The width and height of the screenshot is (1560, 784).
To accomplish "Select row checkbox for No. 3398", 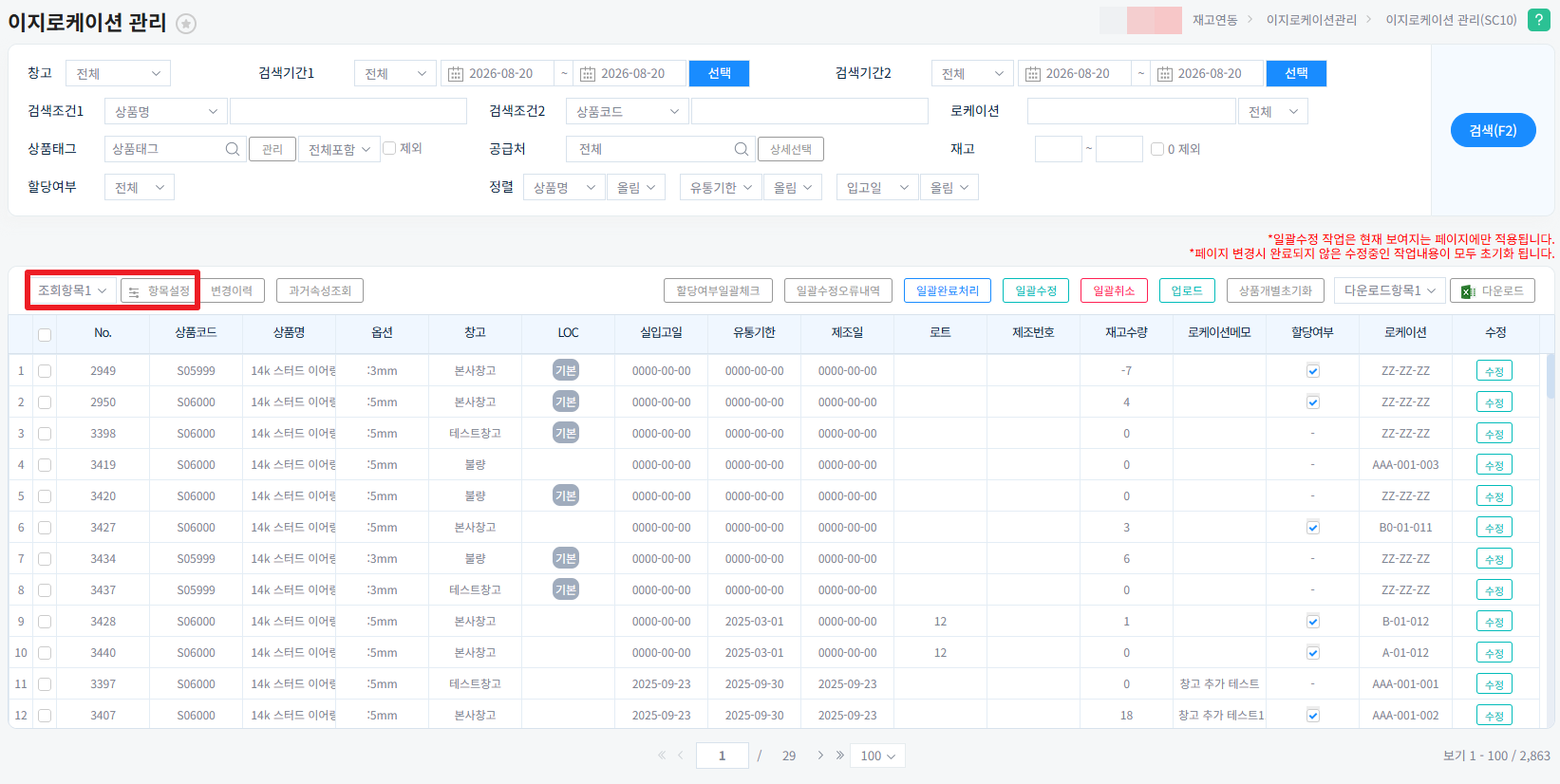I will 45,434.
